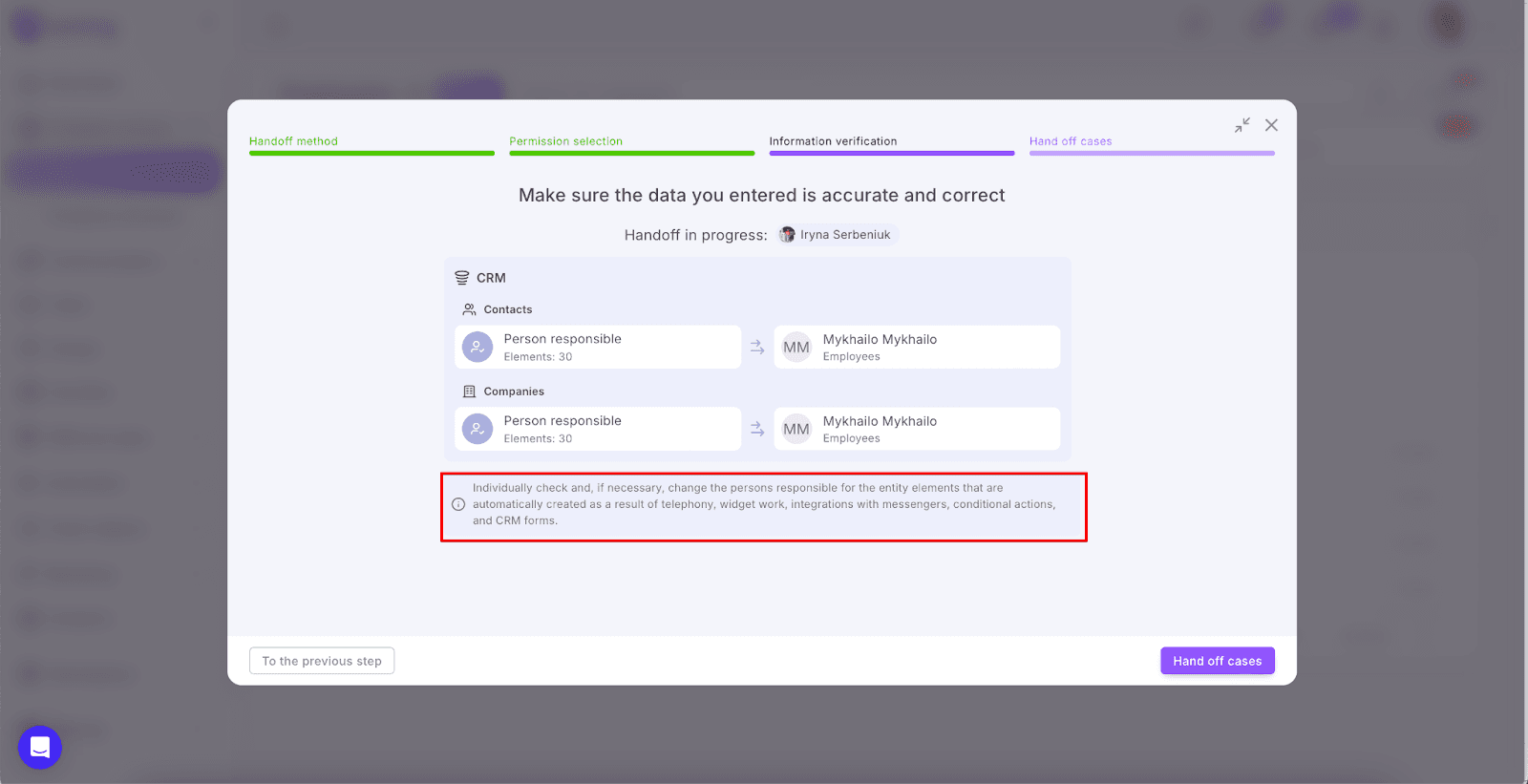This screenshot has width=1528, height=784.
Task: Click Iryna Serbeniuk's avatar thumbnail
Action: 787,235
